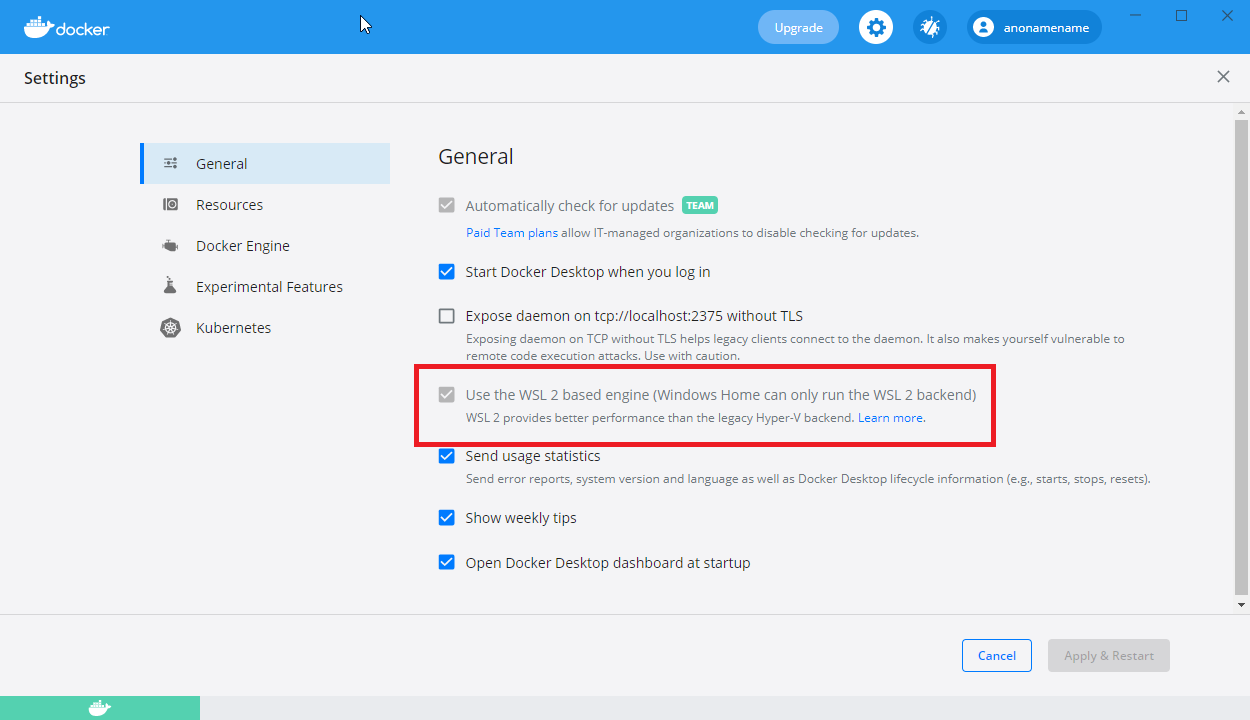Close the Settings panel with the X
The width and height of the screenshot is (1250, 720).
tap(1223, 77)
